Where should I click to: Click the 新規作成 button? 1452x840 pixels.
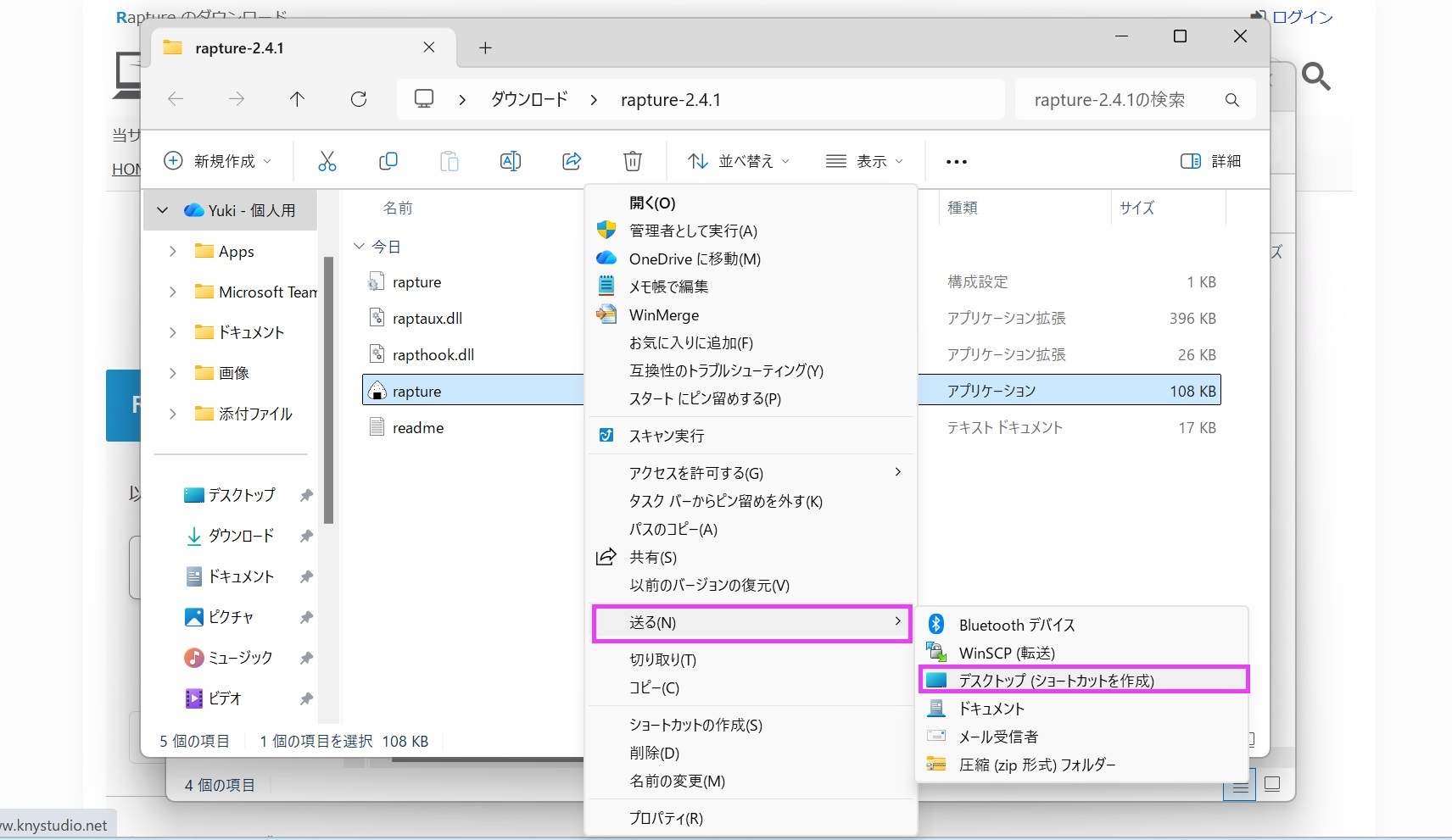coord(219,161)
